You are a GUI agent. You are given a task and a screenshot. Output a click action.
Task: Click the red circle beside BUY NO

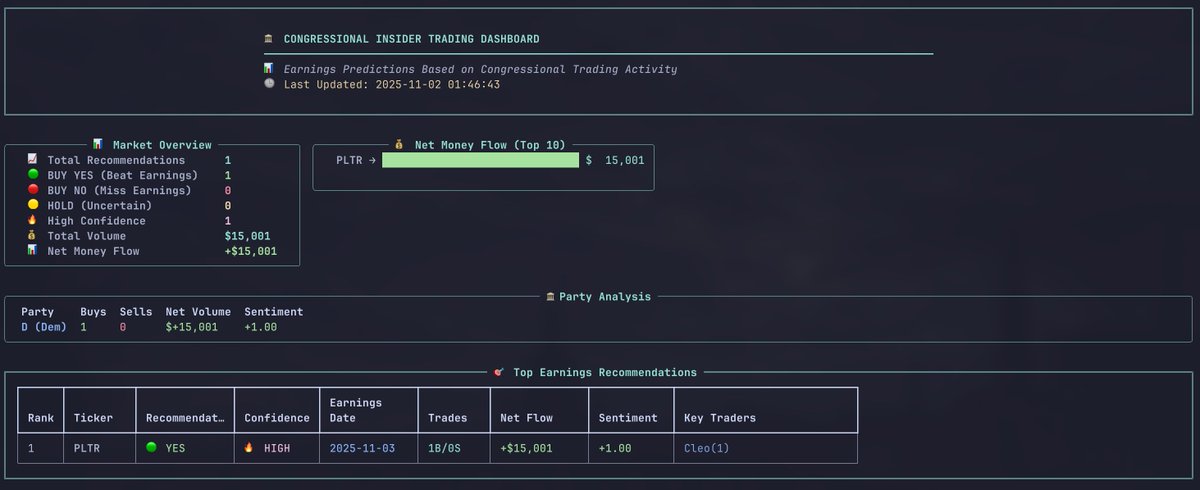[32, 190]
